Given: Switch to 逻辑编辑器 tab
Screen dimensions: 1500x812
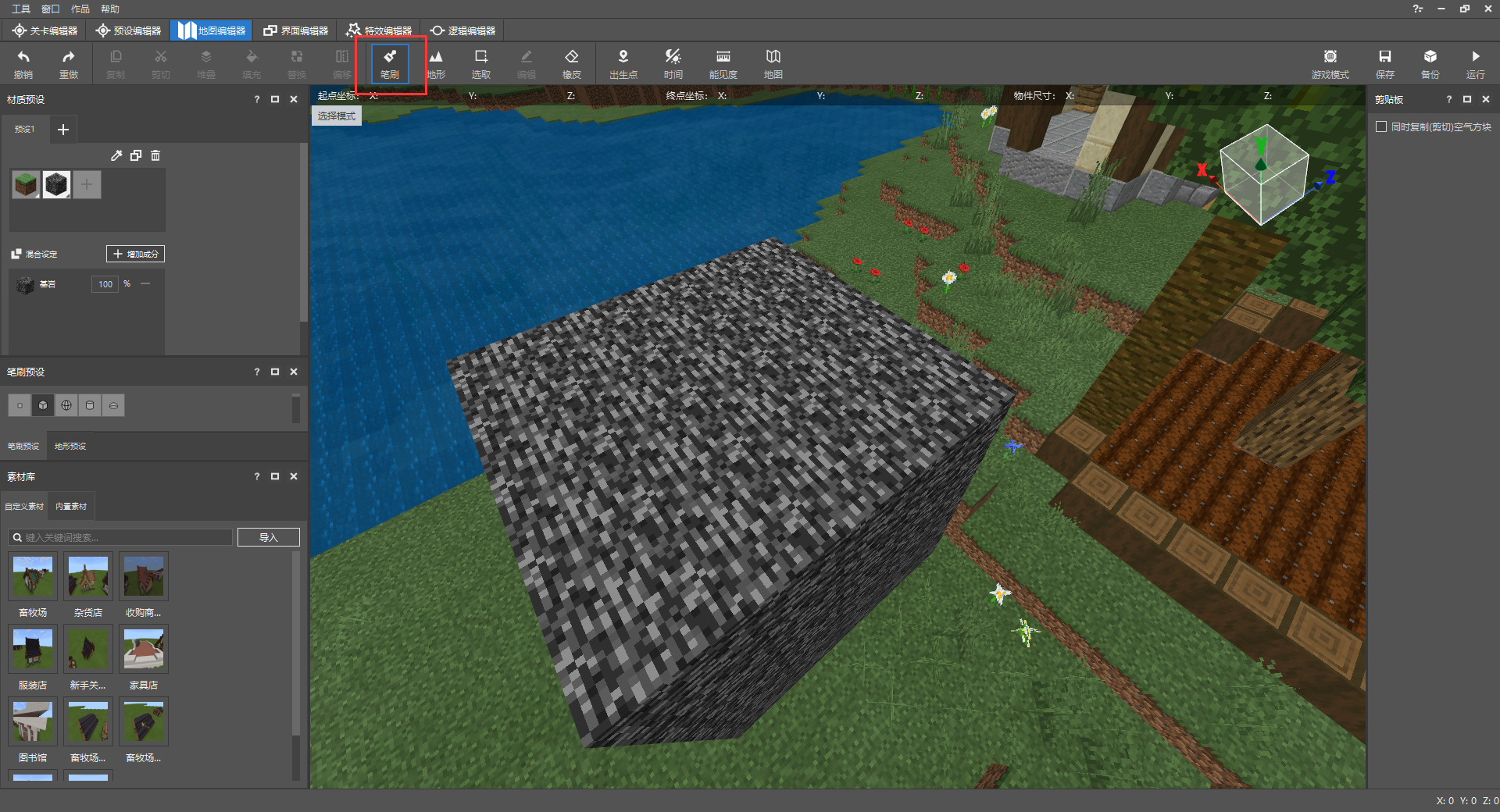Looking at the screenshot, I should [x=462, y=30].
